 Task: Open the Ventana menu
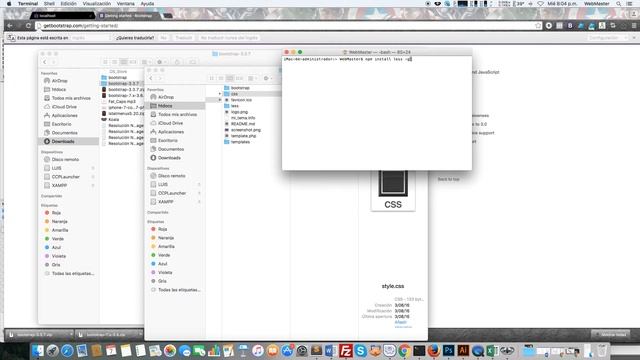[126, 3]
